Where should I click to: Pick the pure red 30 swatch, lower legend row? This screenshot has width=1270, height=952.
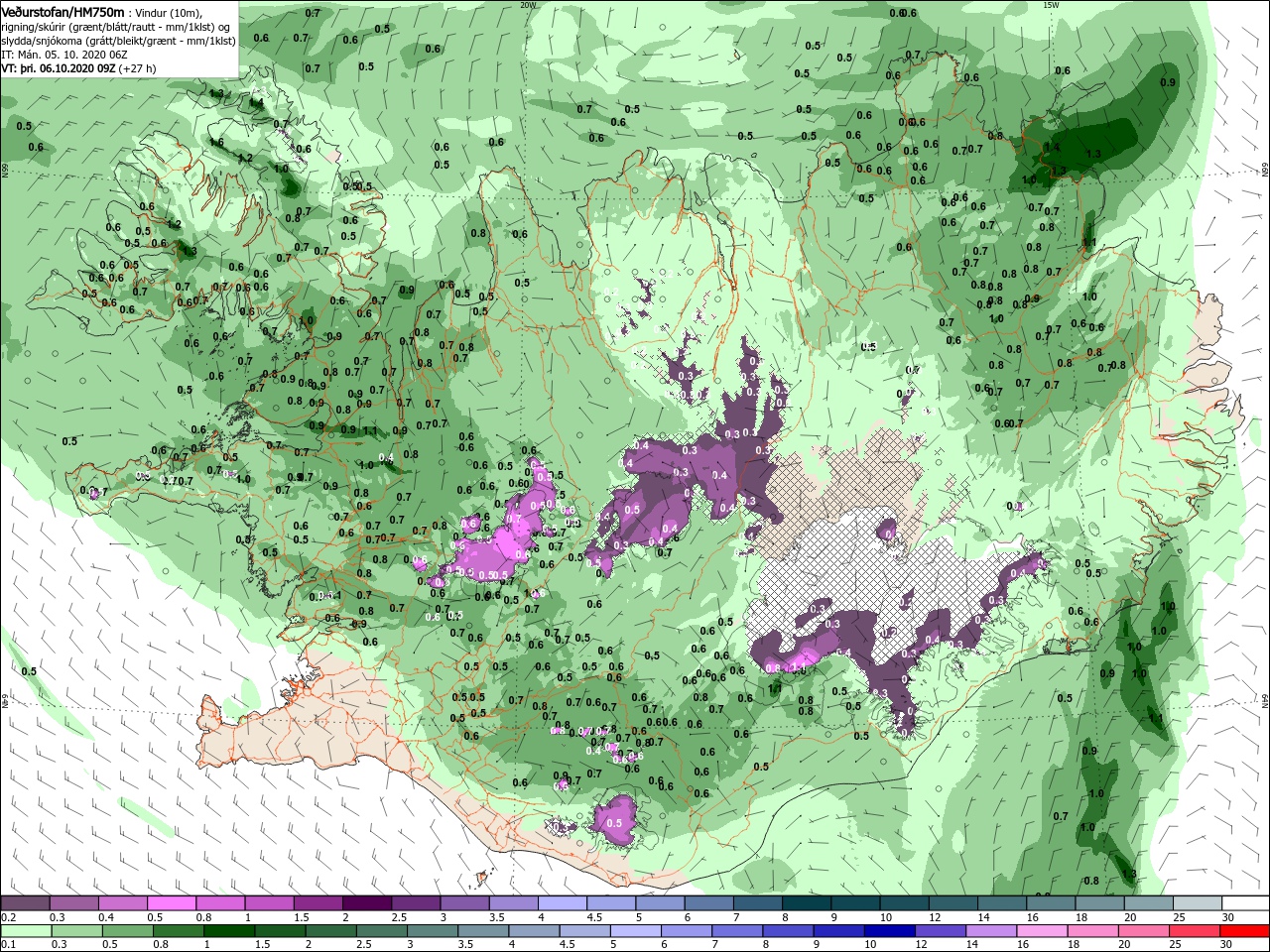(1245, 931)
